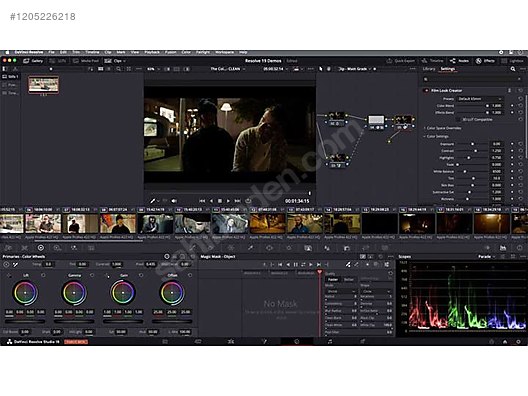528x396 pixels.
Task: Reset the Gamma wheel
Action: click(x=92, y=275)
